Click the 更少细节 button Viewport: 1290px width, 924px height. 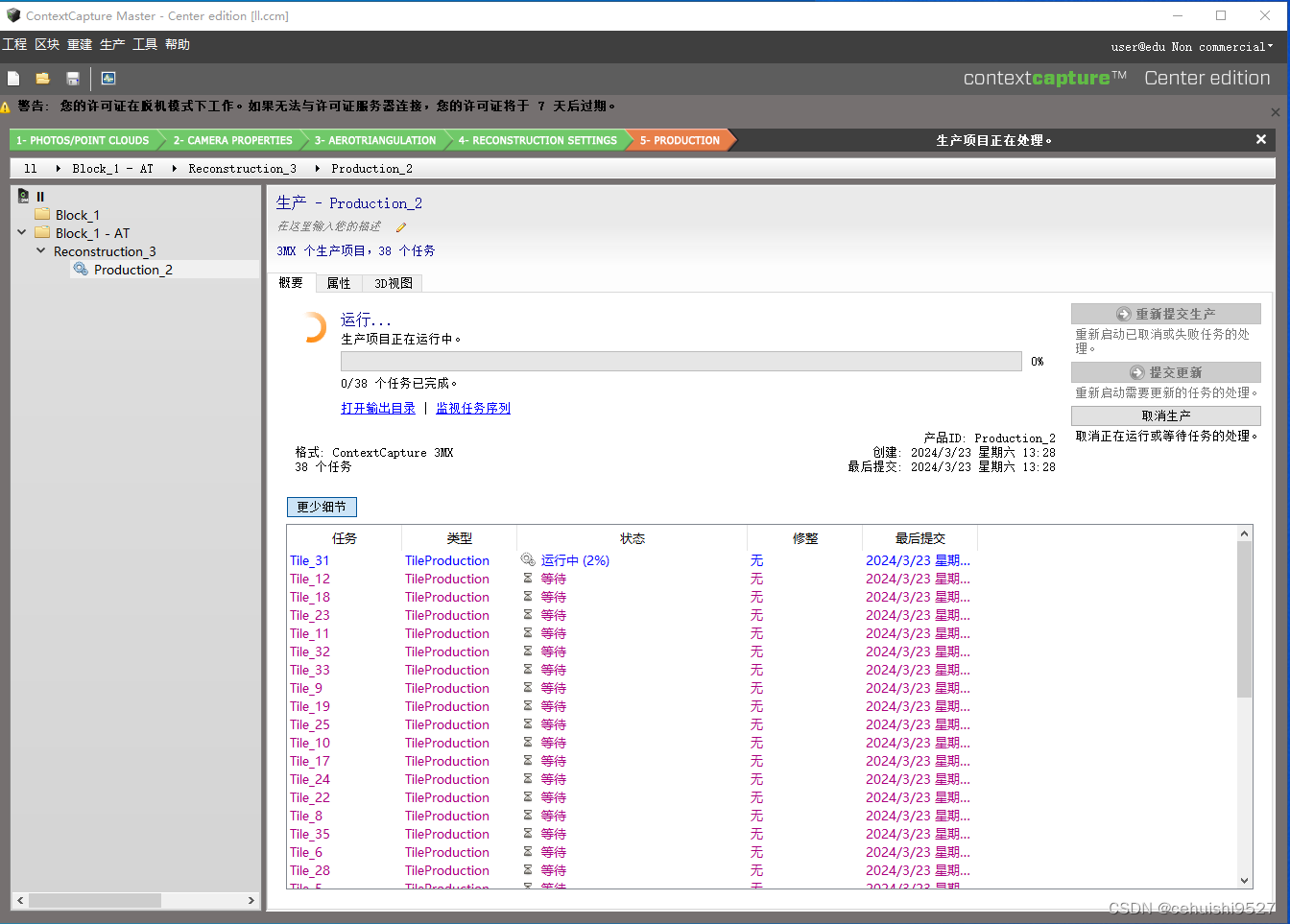coord(322,507)
